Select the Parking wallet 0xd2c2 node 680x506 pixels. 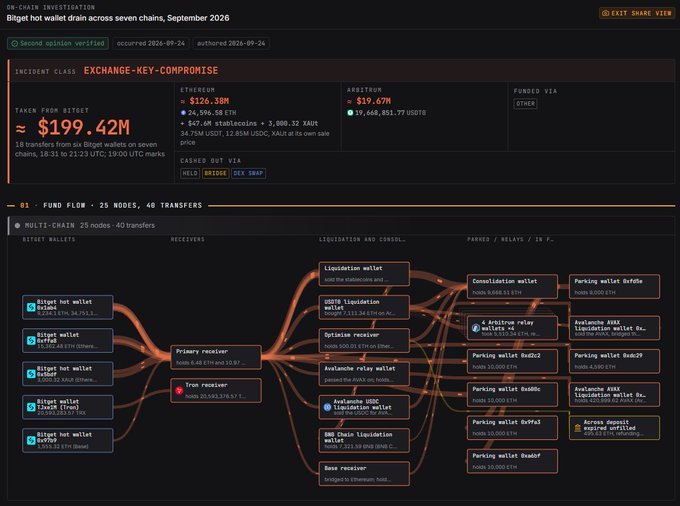click(513, 361)
